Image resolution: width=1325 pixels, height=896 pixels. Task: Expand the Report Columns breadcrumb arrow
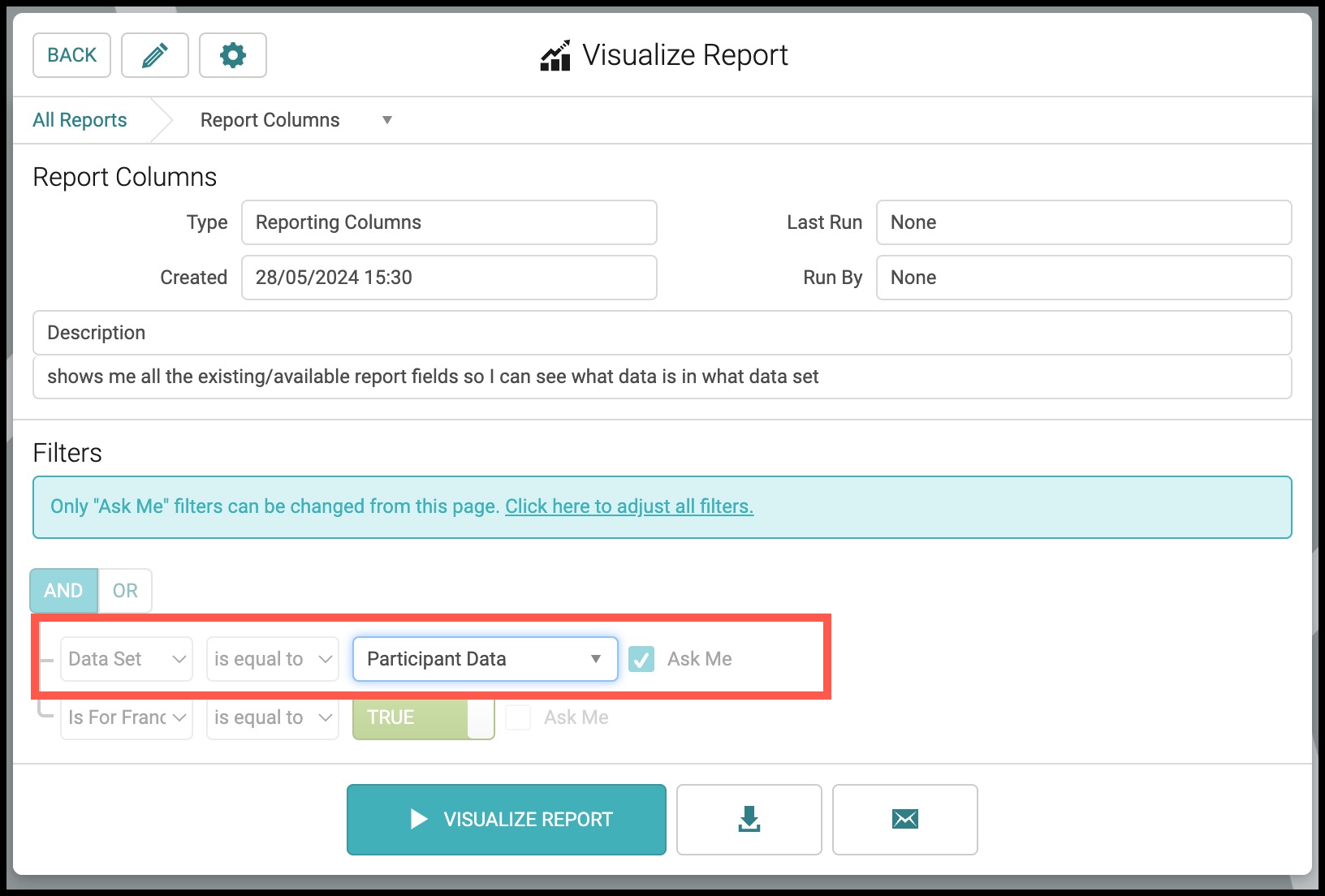tap(387, 120)
